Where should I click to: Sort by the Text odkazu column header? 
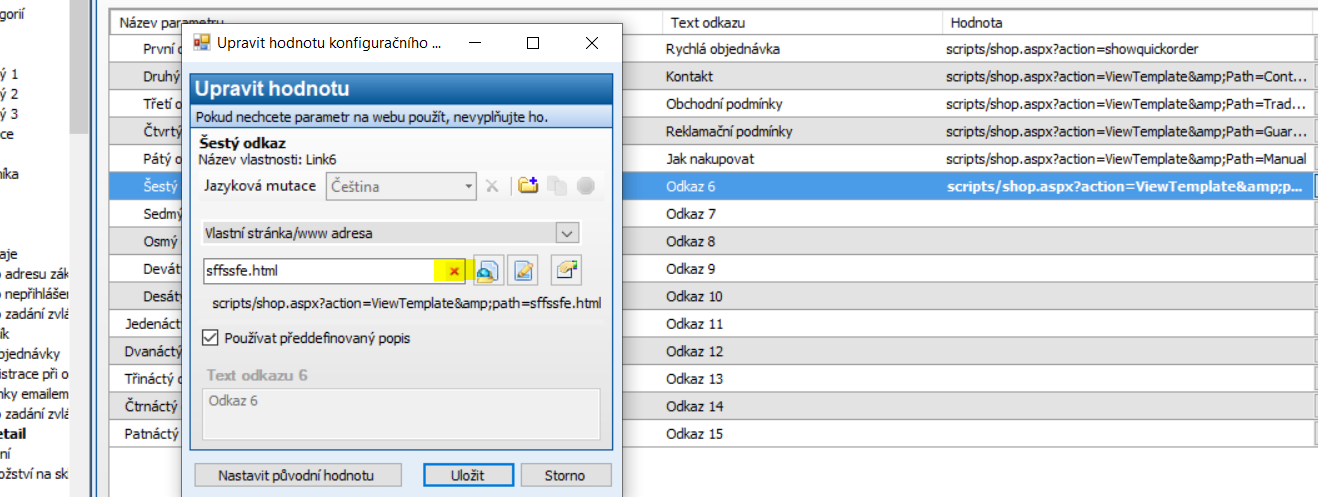pyautogui.click(x=800, y=22)
